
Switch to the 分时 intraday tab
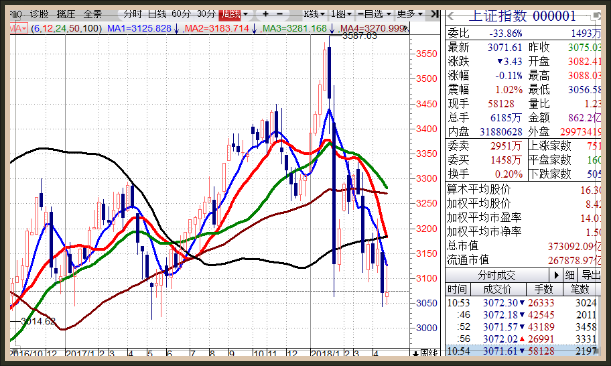tap(132, 14)
